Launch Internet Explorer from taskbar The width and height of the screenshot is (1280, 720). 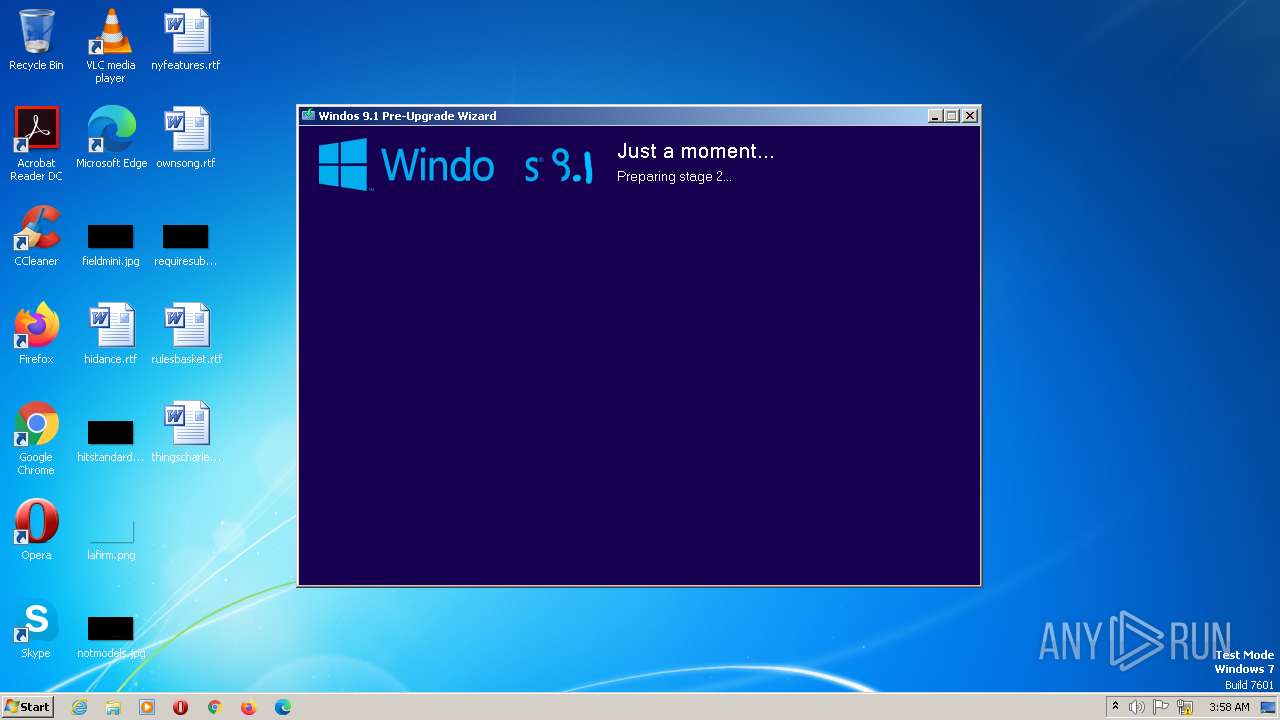point(79,707)
